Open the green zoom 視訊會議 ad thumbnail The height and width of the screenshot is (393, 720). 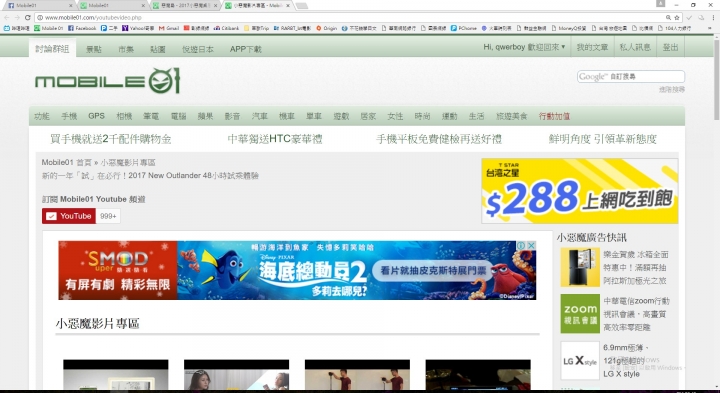point(580,314)
